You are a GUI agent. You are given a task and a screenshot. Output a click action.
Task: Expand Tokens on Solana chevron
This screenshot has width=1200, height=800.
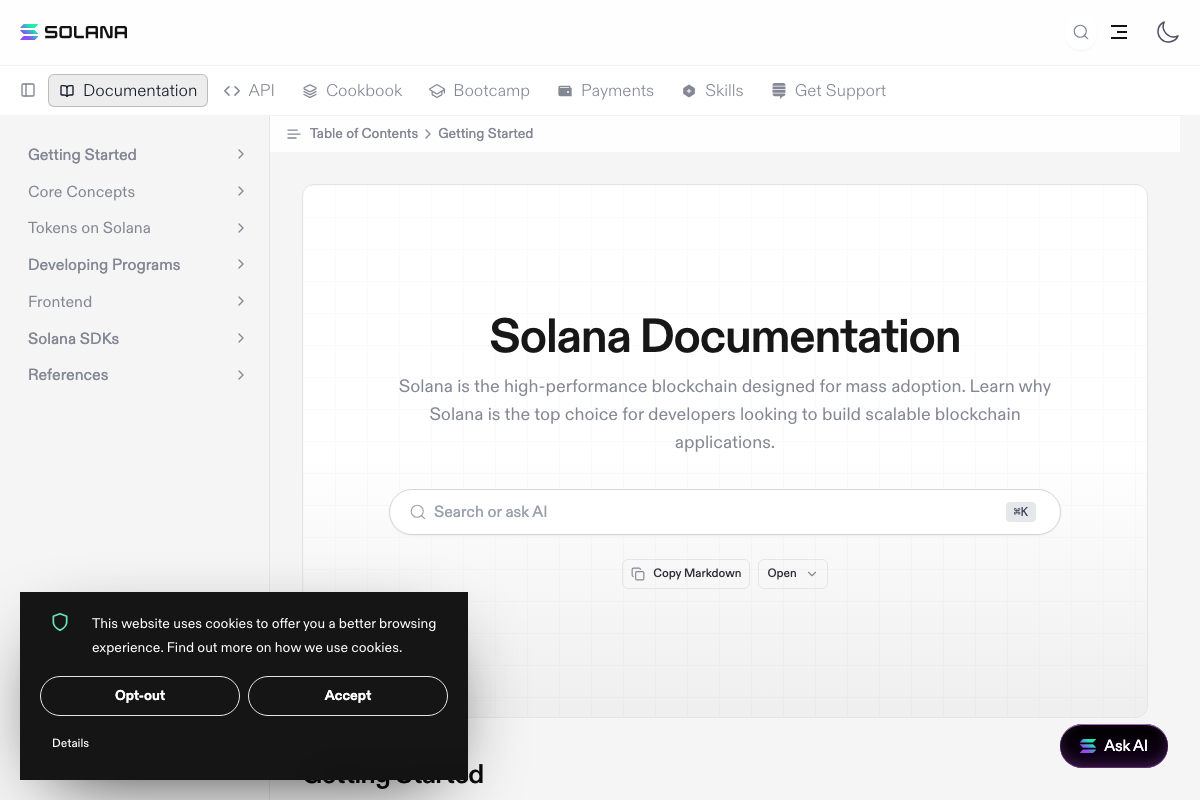241,228
